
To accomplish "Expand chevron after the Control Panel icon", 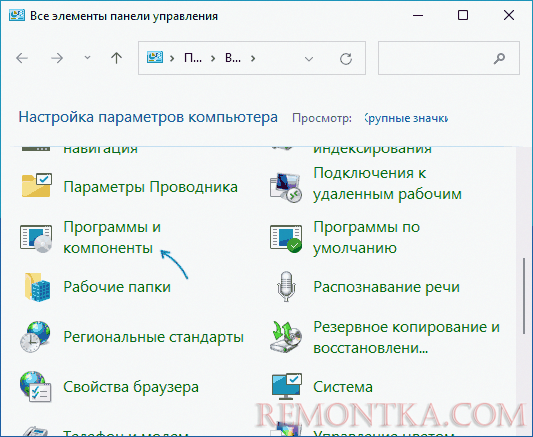I will [x=172, y=58].
